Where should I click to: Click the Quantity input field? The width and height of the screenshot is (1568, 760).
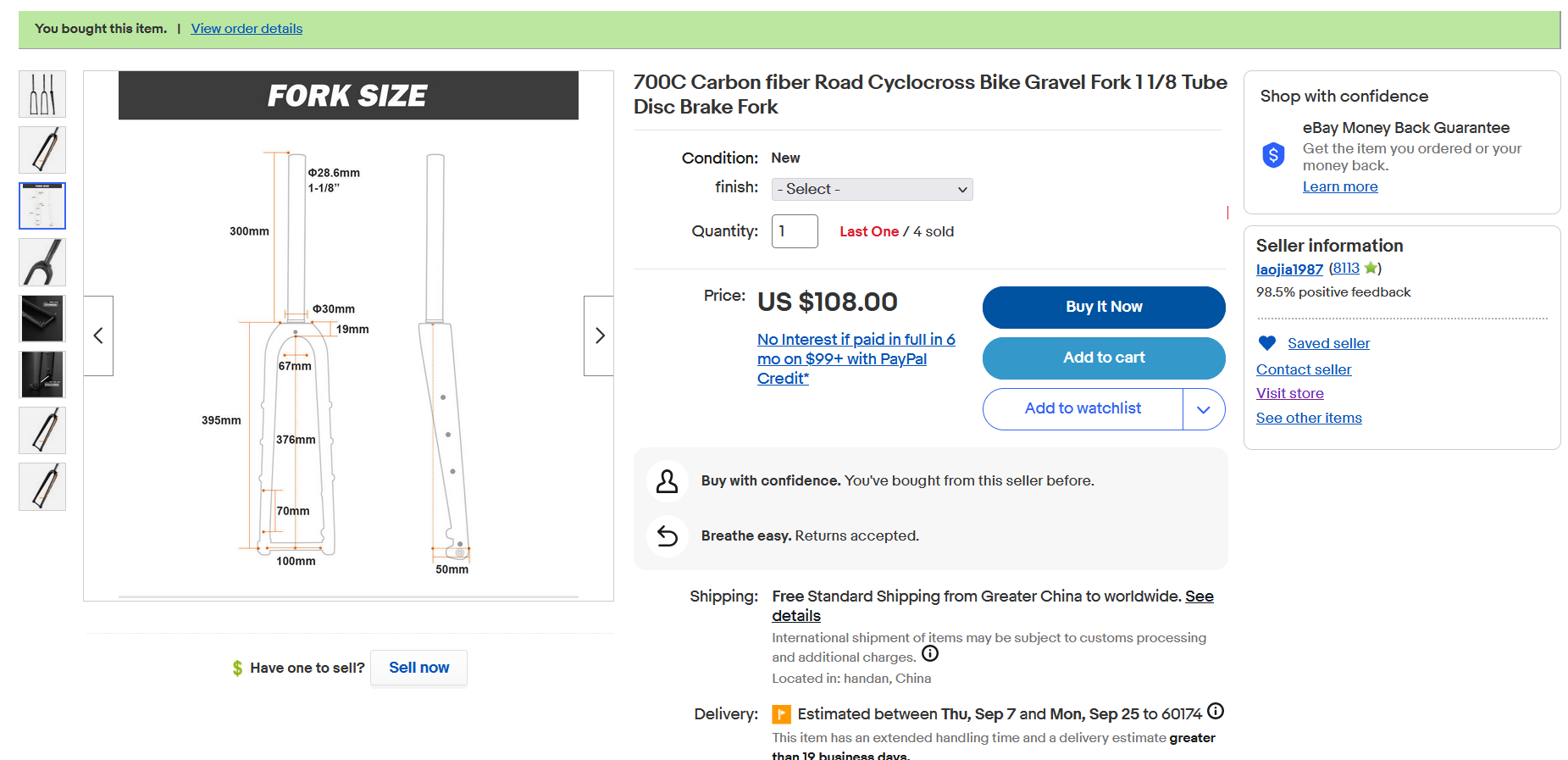pyautogui.click(x=795, y=231)
